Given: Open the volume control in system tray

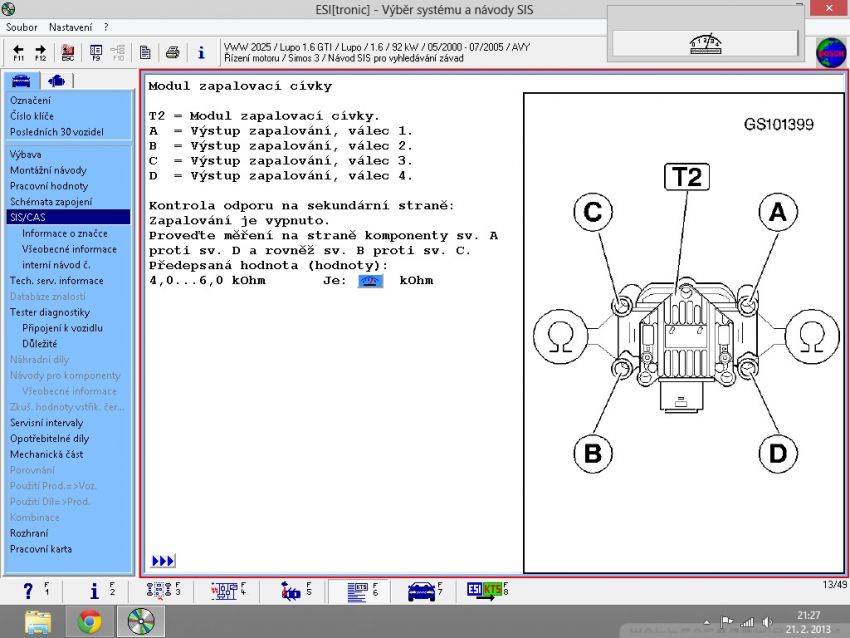Looking at the screenshot, I should click(x=767, y=622).
